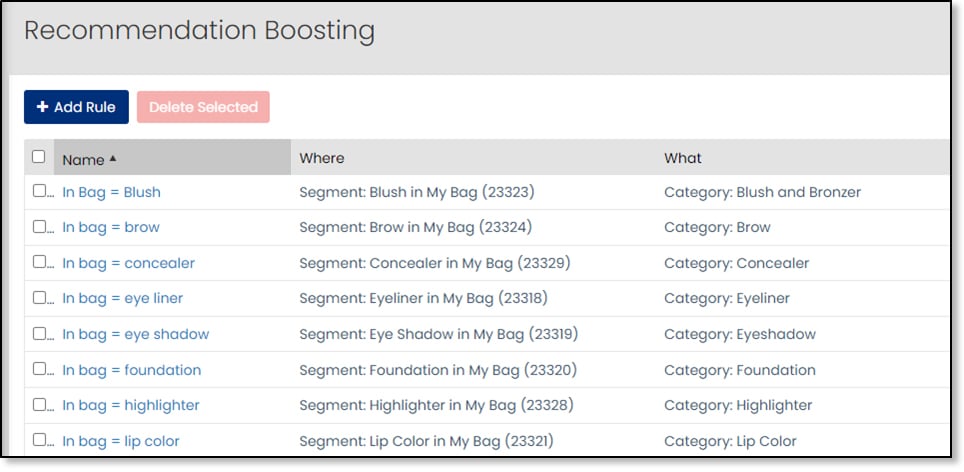
Task: Tick the In bag = concealer checkbox
Action: point(39,262)
